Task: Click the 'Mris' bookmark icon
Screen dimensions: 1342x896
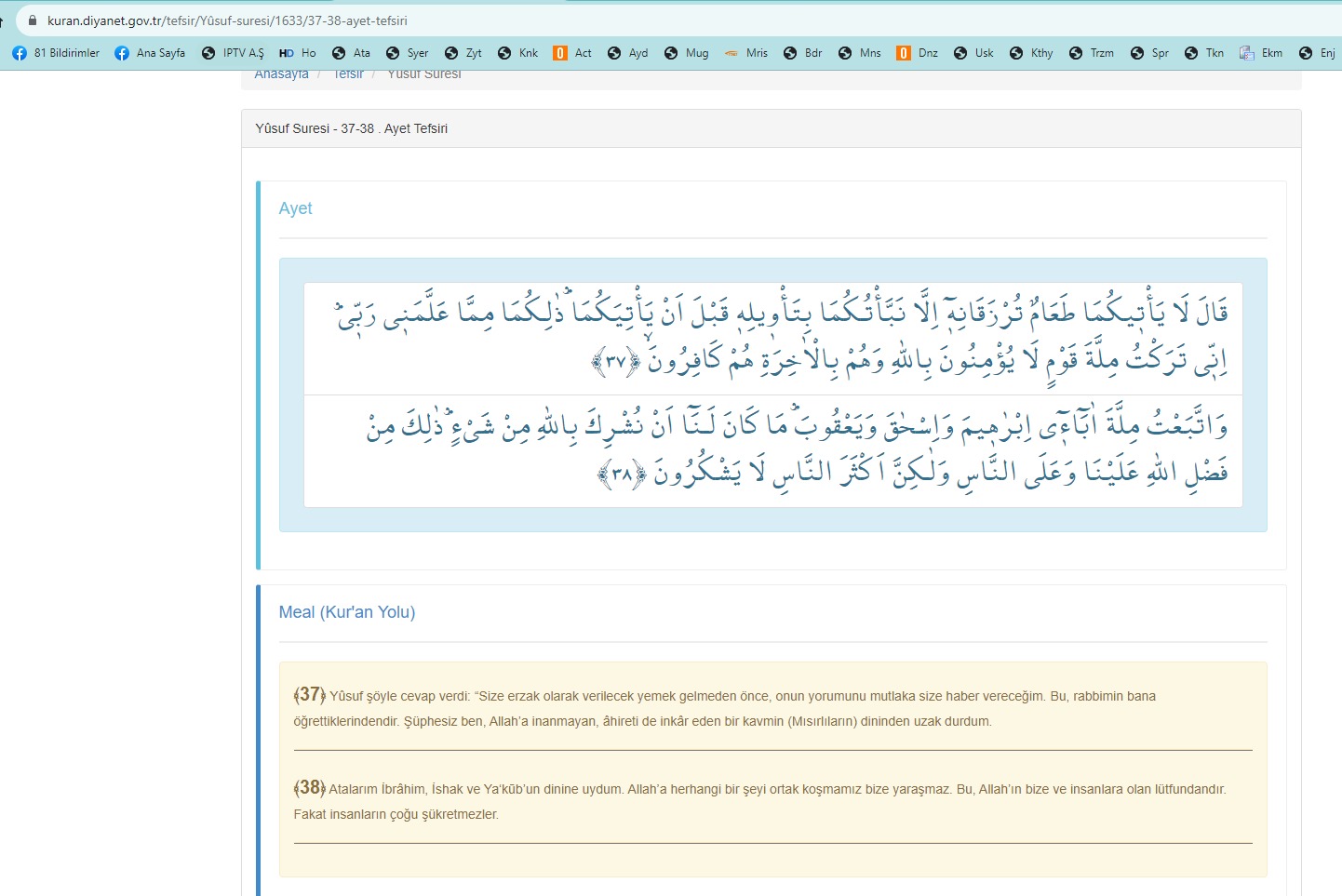Action: (x=732, y=53)
